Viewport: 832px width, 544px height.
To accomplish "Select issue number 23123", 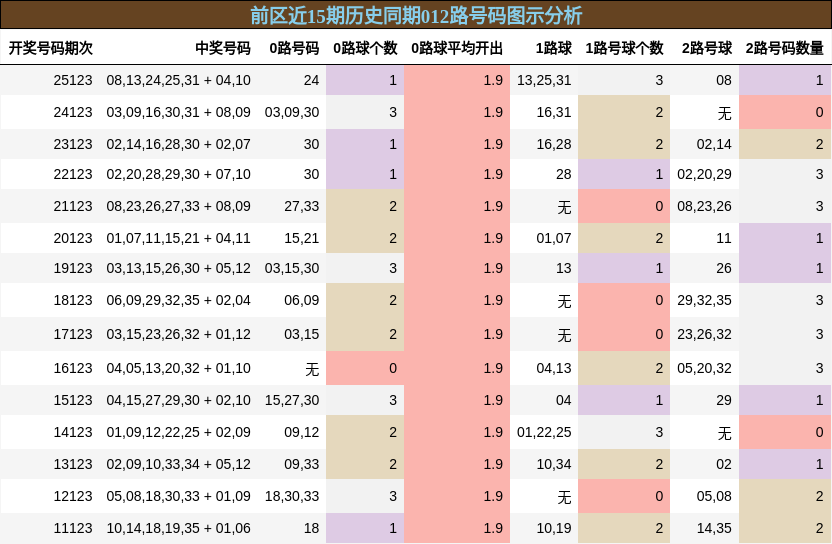I will [x=73, y=144].
